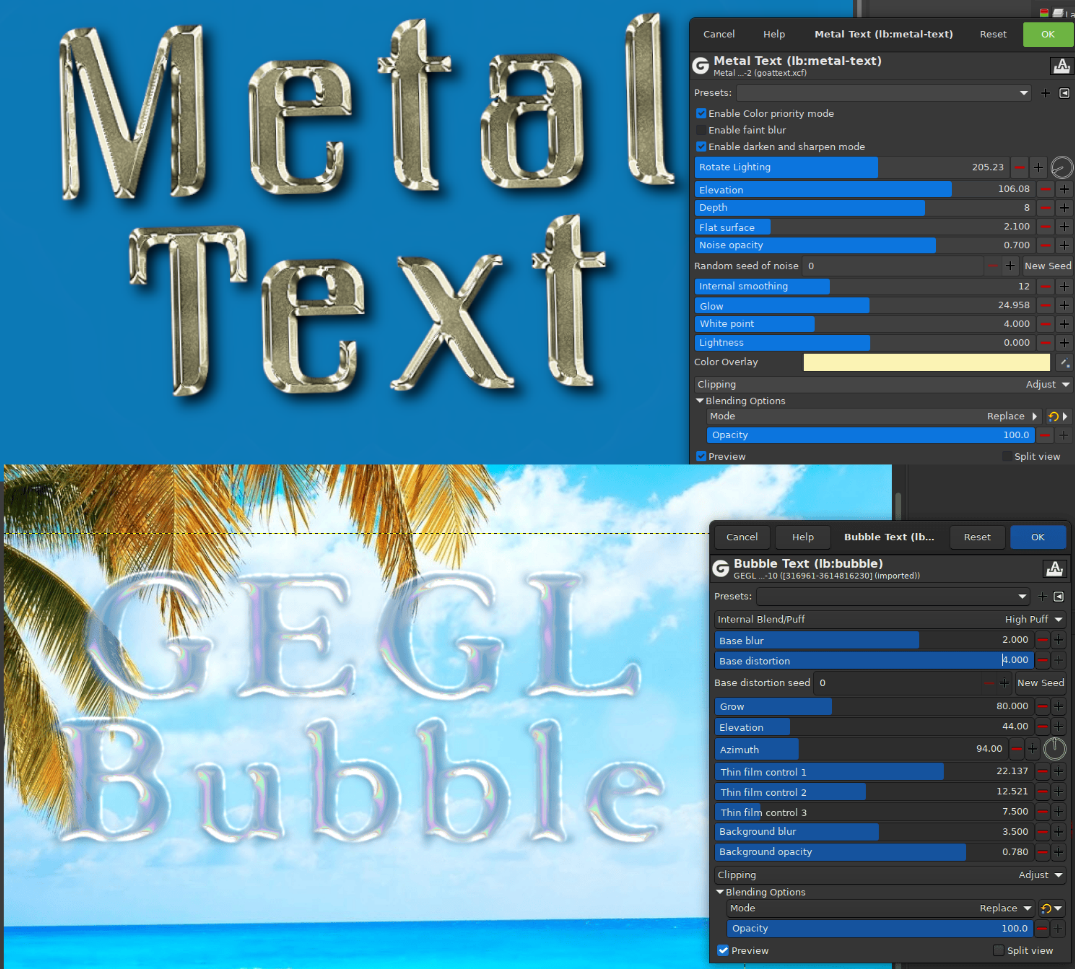1075x969 pixels.
Task: Click OK in Metal Text dialog
Action: [x=1048, y=34]
